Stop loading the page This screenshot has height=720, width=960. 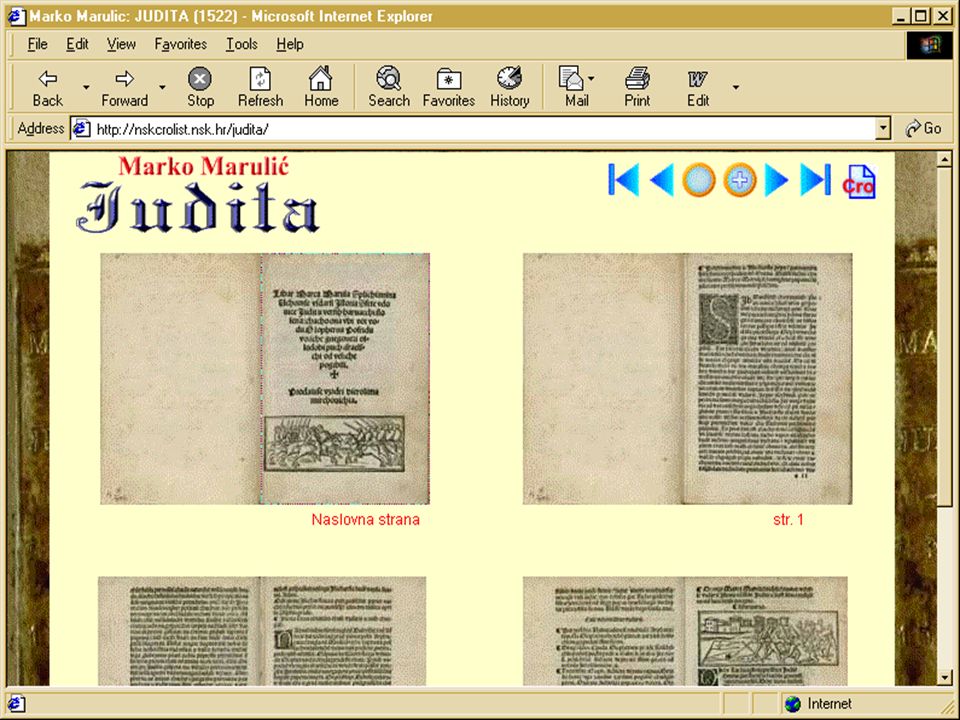[x=200, y=88]
